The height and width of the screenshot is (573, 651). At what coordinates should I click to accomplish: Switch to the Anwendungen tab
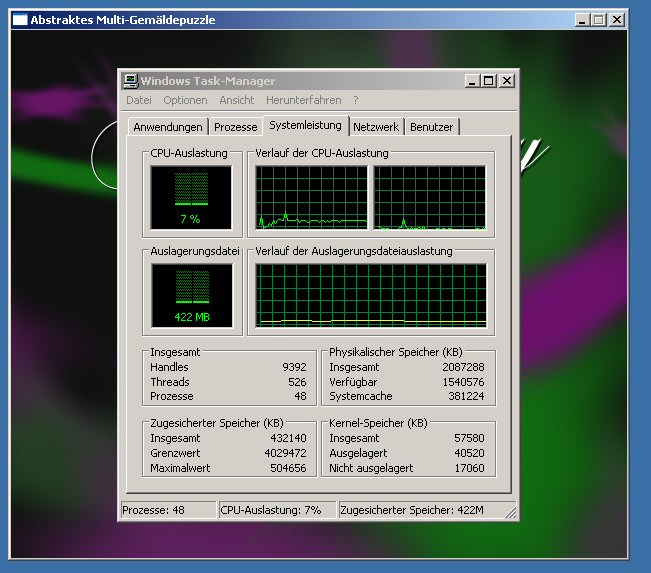168,127
